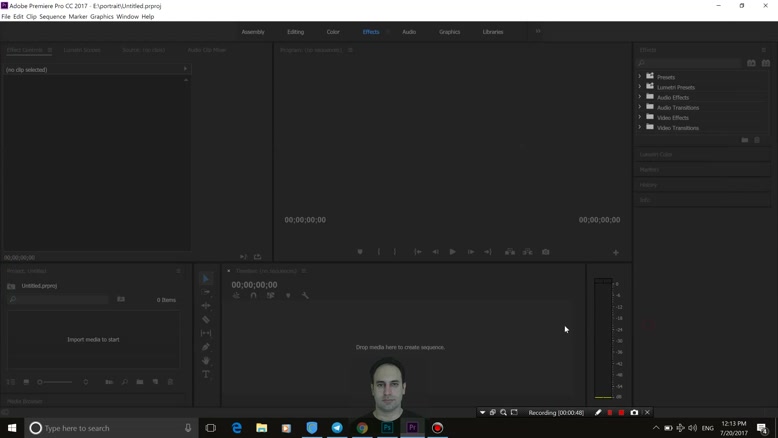Viewport: 778px width, 438px height.
Task: Expand the Video Effects folder
Action: (x=640, y=118)
